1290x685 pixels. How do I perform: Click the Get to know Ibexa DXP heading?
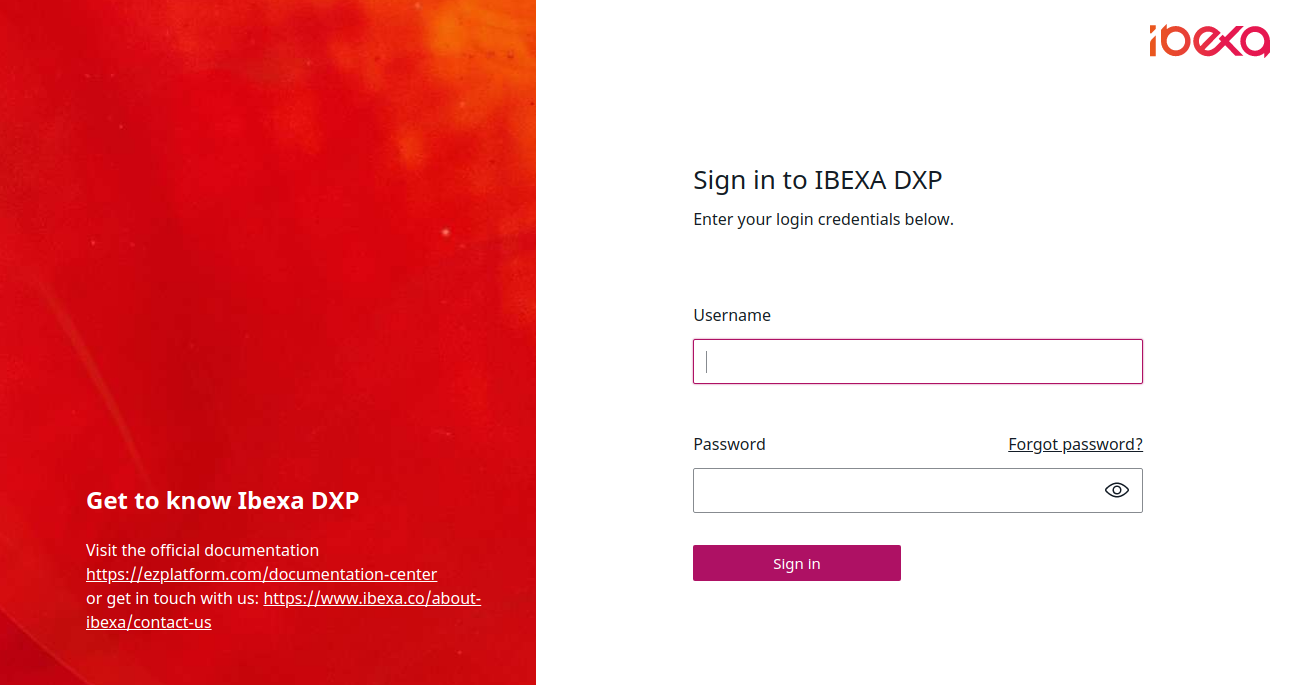(x=222, y=500)
